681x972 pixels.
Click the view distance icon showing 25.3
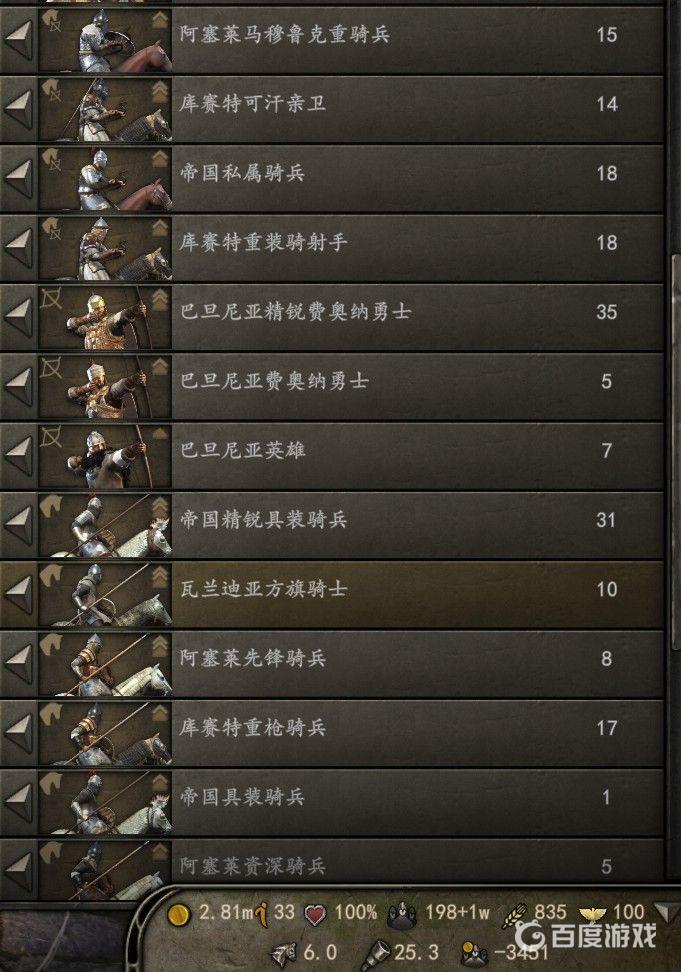376,953
